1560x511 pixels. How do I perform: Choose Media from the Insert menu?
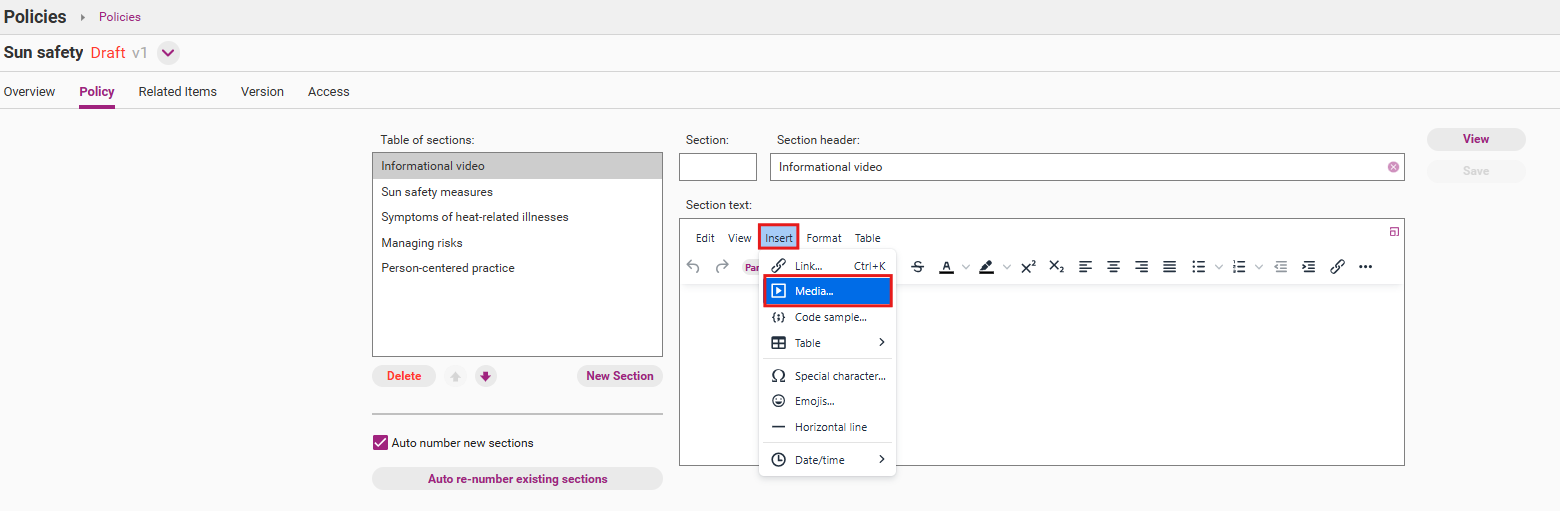pos(827,291)
